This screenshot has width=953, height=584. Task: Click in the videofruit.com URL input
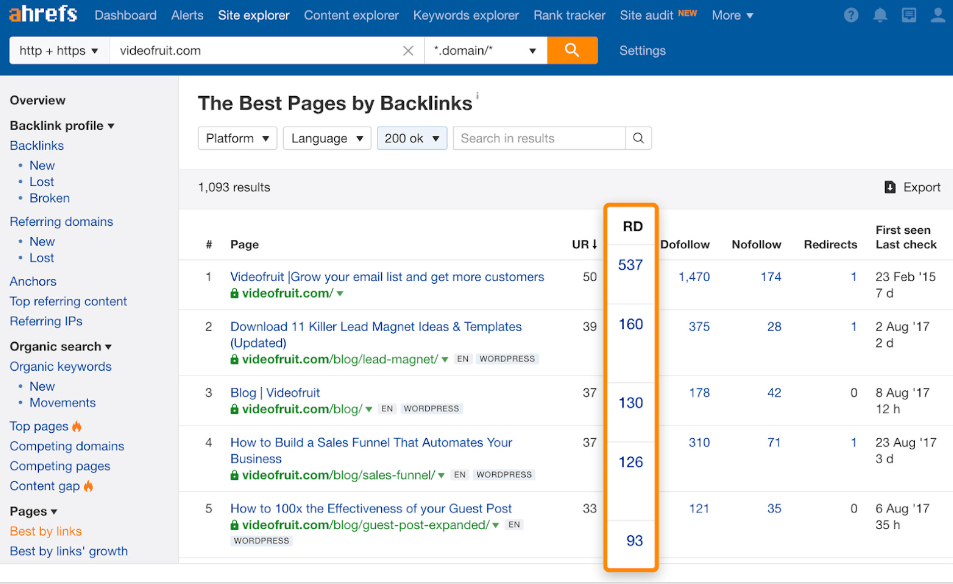coord(255,50)
